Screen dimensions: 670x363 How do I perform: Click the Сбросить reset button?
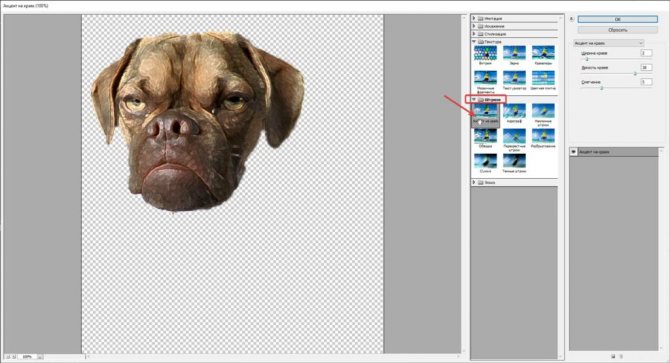pos(617,30)
